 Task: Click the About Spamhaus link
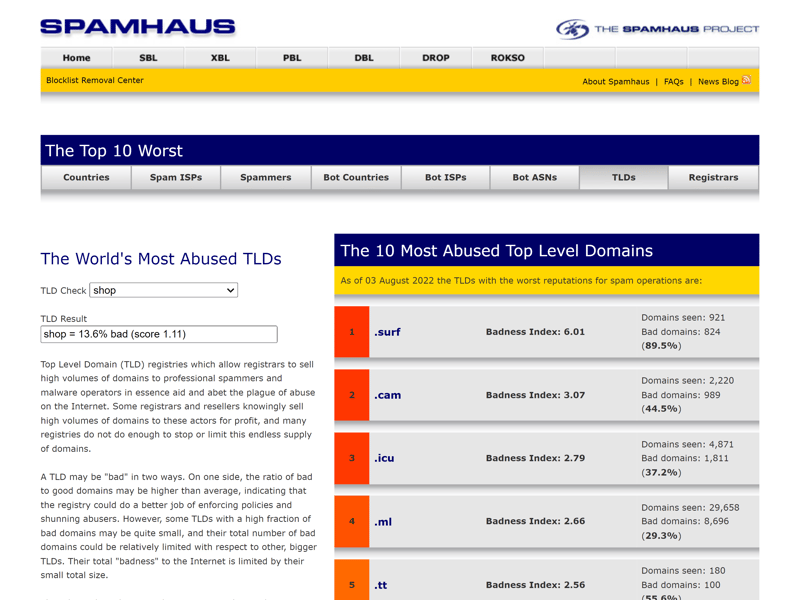click(615, 81)
